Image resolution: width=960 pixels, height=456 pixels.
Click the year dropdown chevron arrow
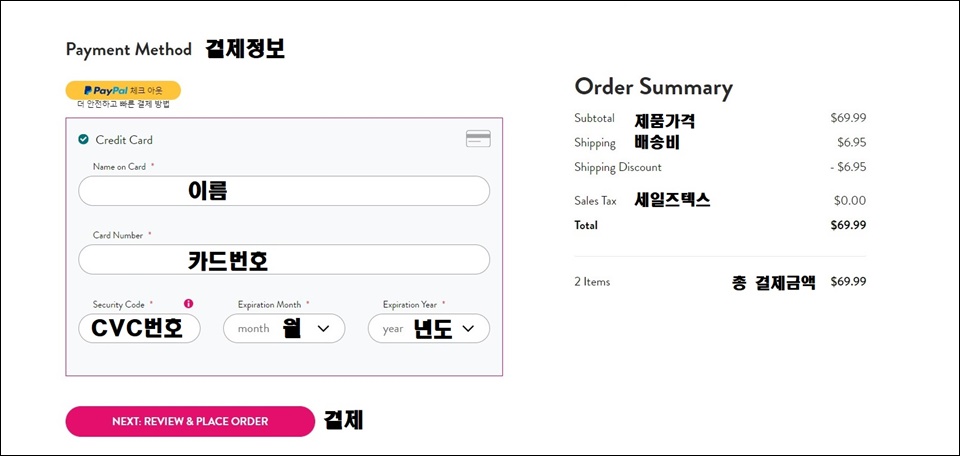(468, 329)
